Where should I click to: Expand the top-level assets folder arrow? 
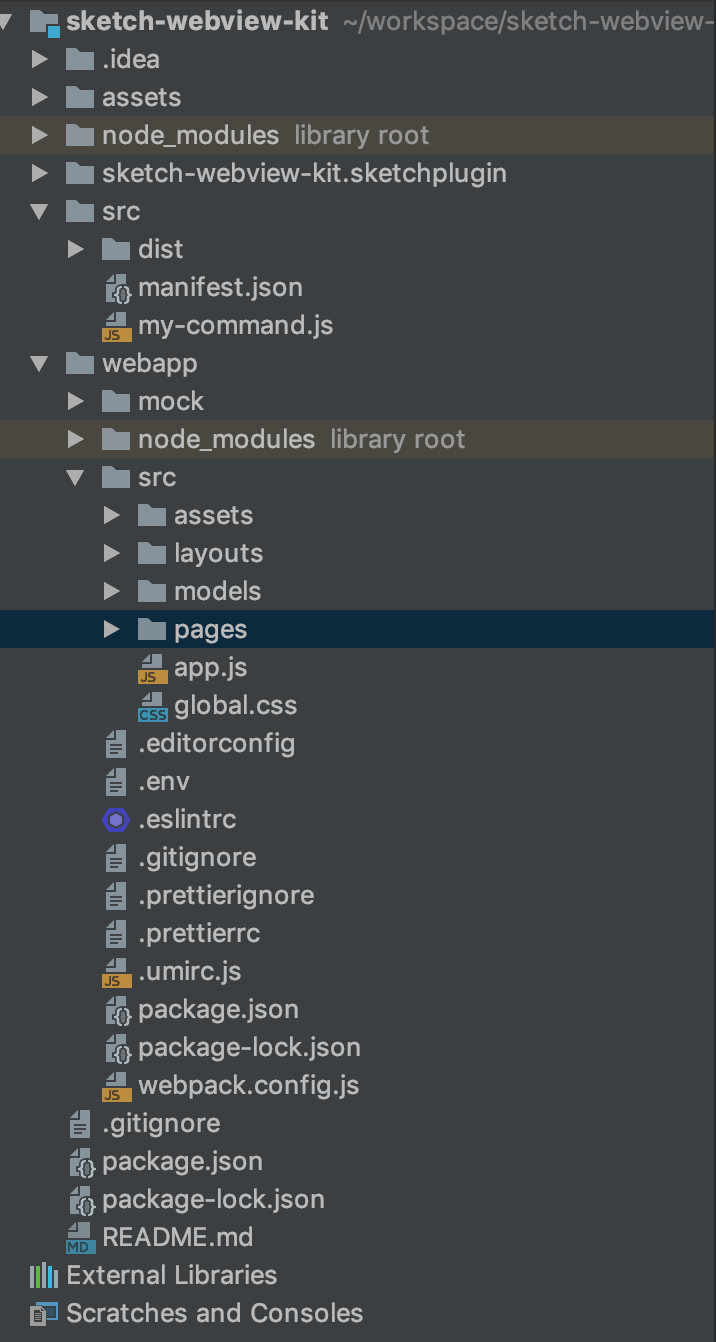click(x=40, y=97)
